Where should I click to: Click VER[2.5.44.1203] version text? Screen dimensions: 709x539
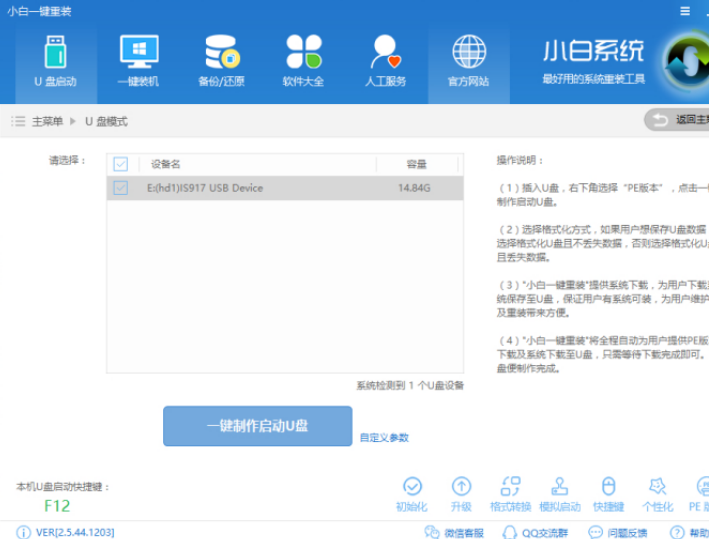tap(75, 532)
